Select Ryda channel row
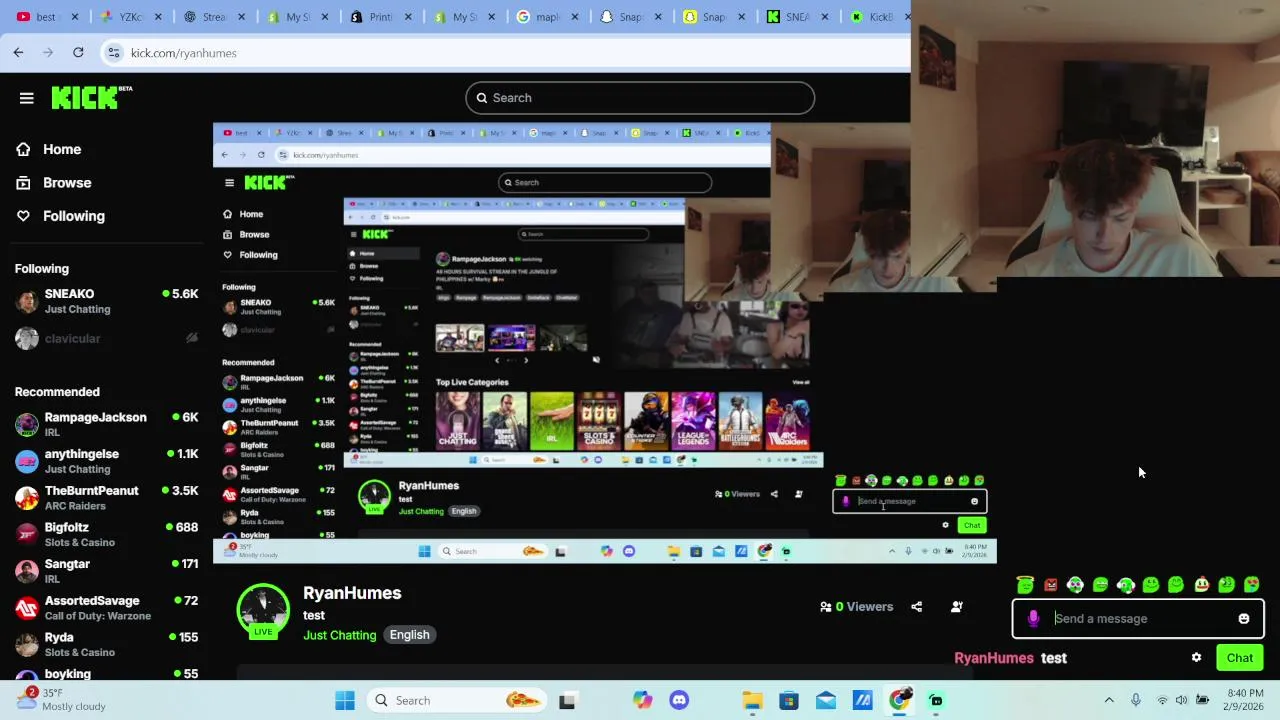This screenshot has width=1280, height=720. 106,644
